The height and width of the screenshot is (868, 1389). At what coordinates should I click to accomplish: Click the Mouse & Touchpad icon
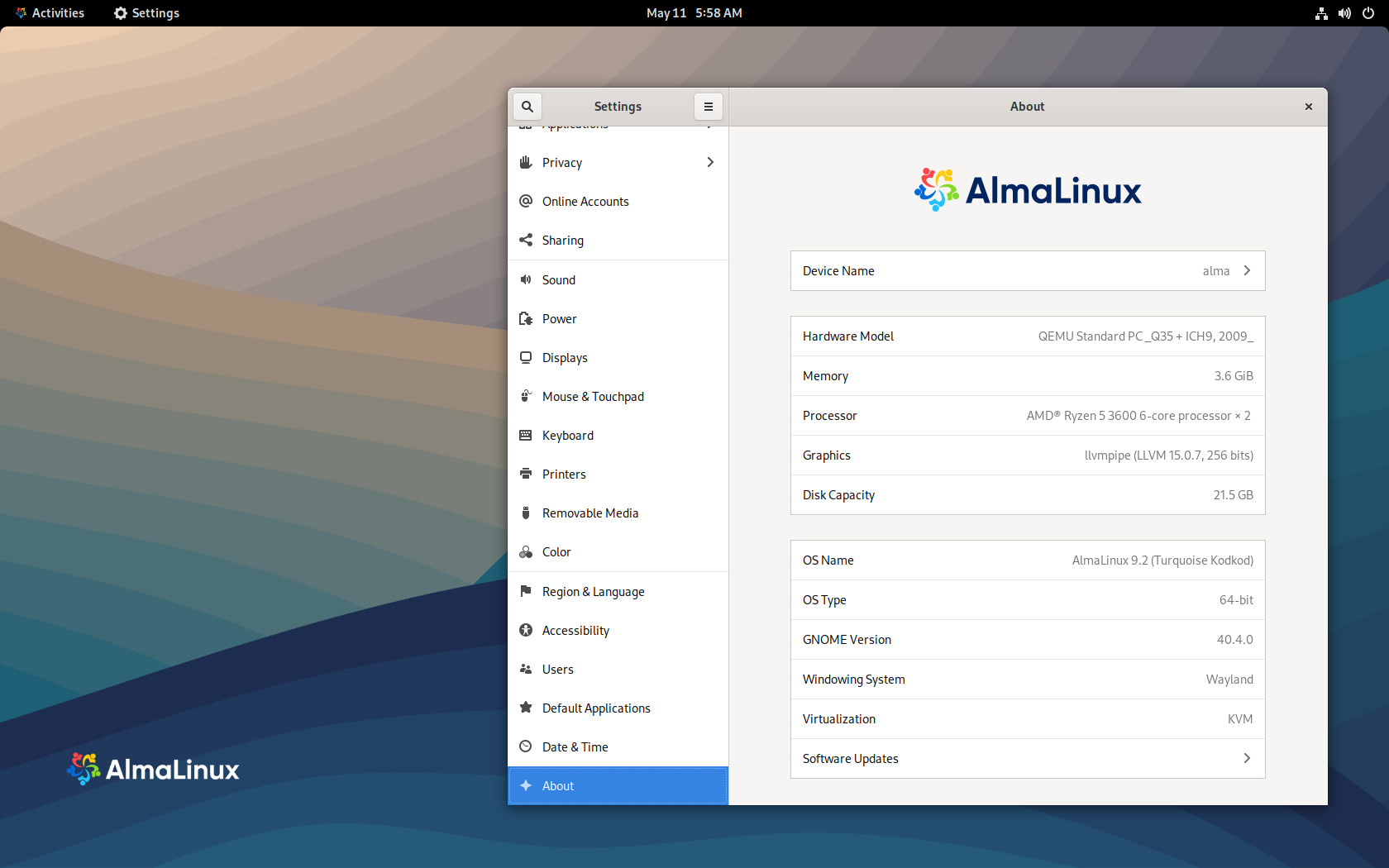(526, 396)
